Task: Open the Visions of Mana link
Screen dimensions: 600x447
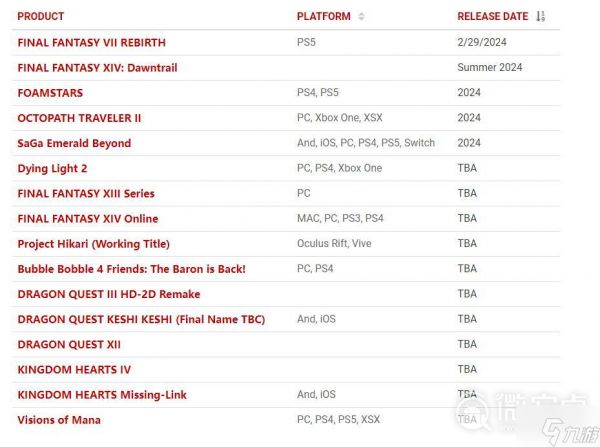Action: [x=59, y=420]
